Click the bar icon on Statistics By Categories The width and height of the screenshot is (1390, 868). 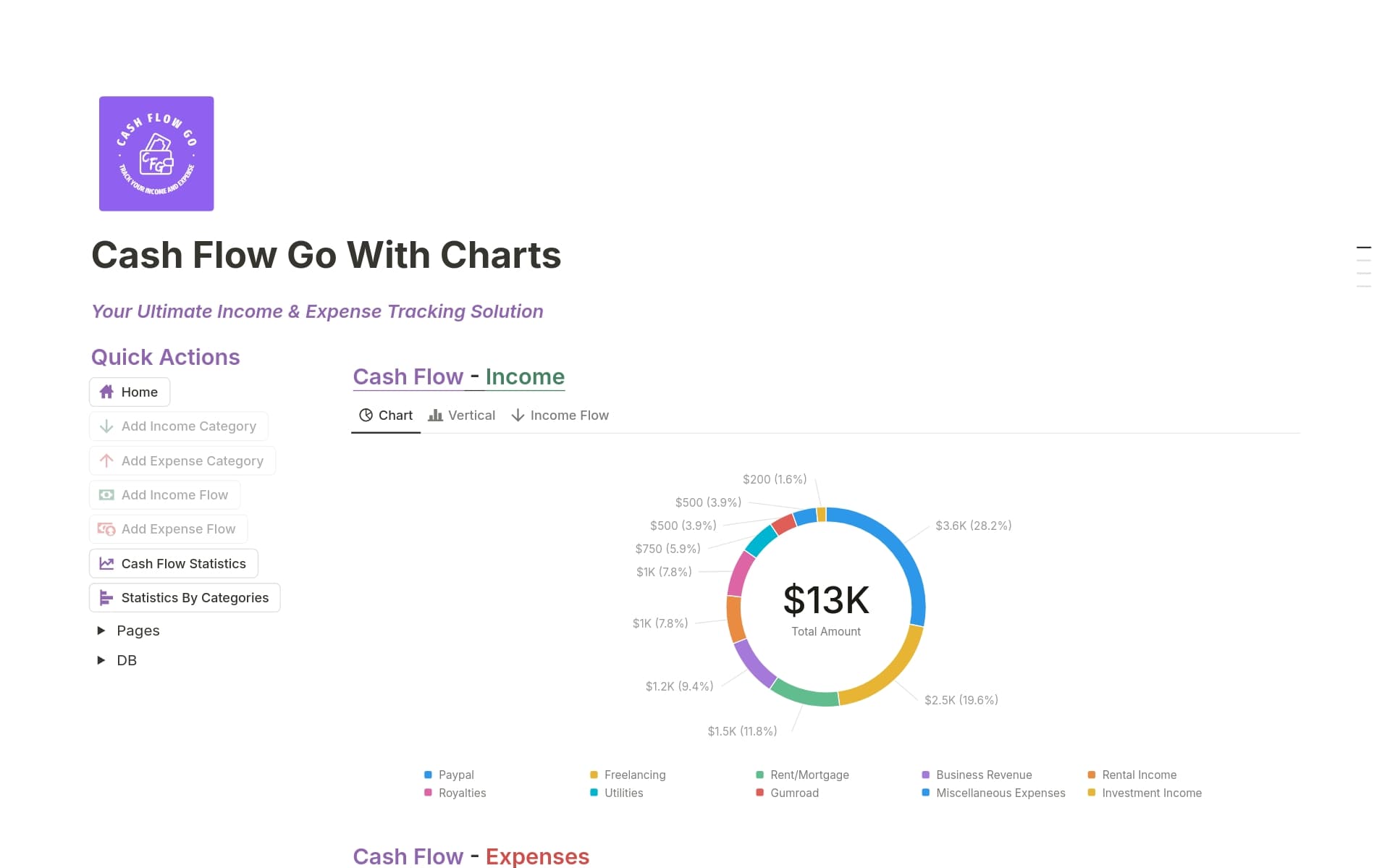106,598
